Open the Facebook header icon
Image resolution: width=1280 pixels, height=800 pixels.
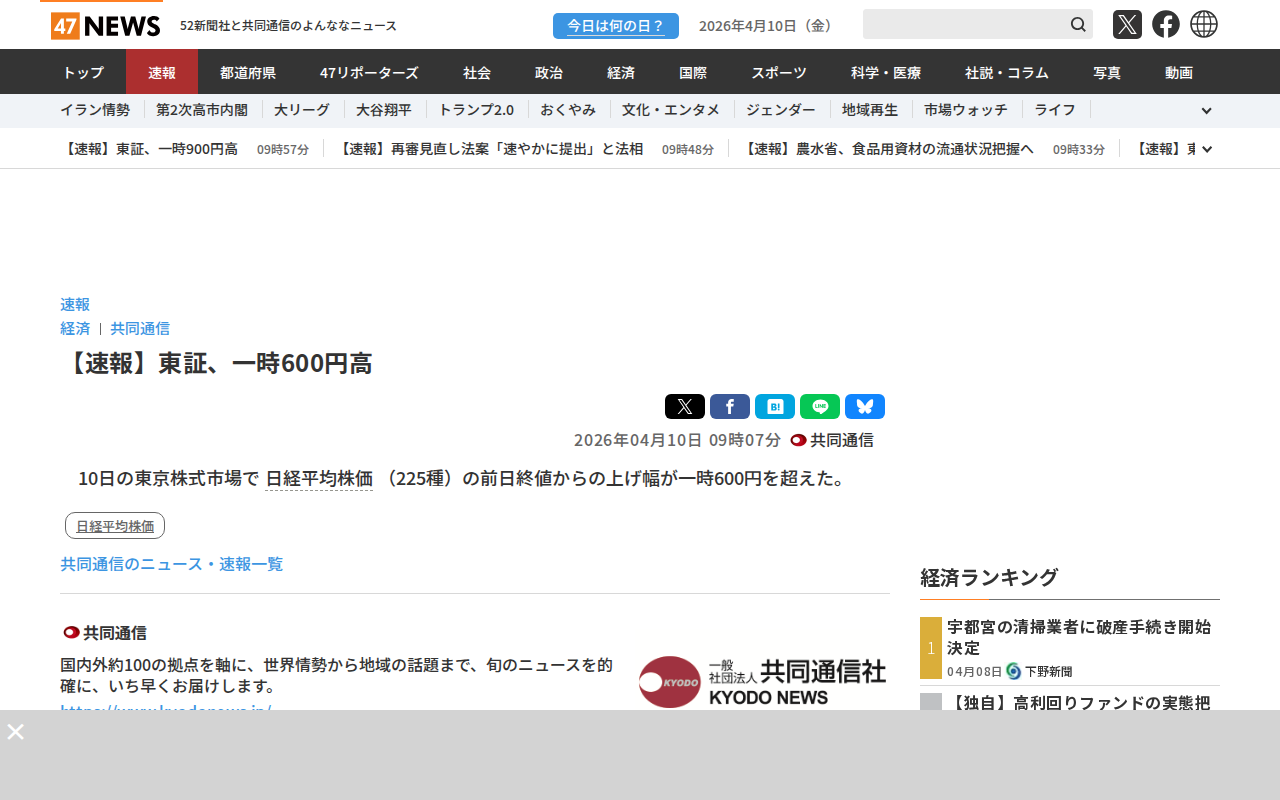pos(1166,25)
